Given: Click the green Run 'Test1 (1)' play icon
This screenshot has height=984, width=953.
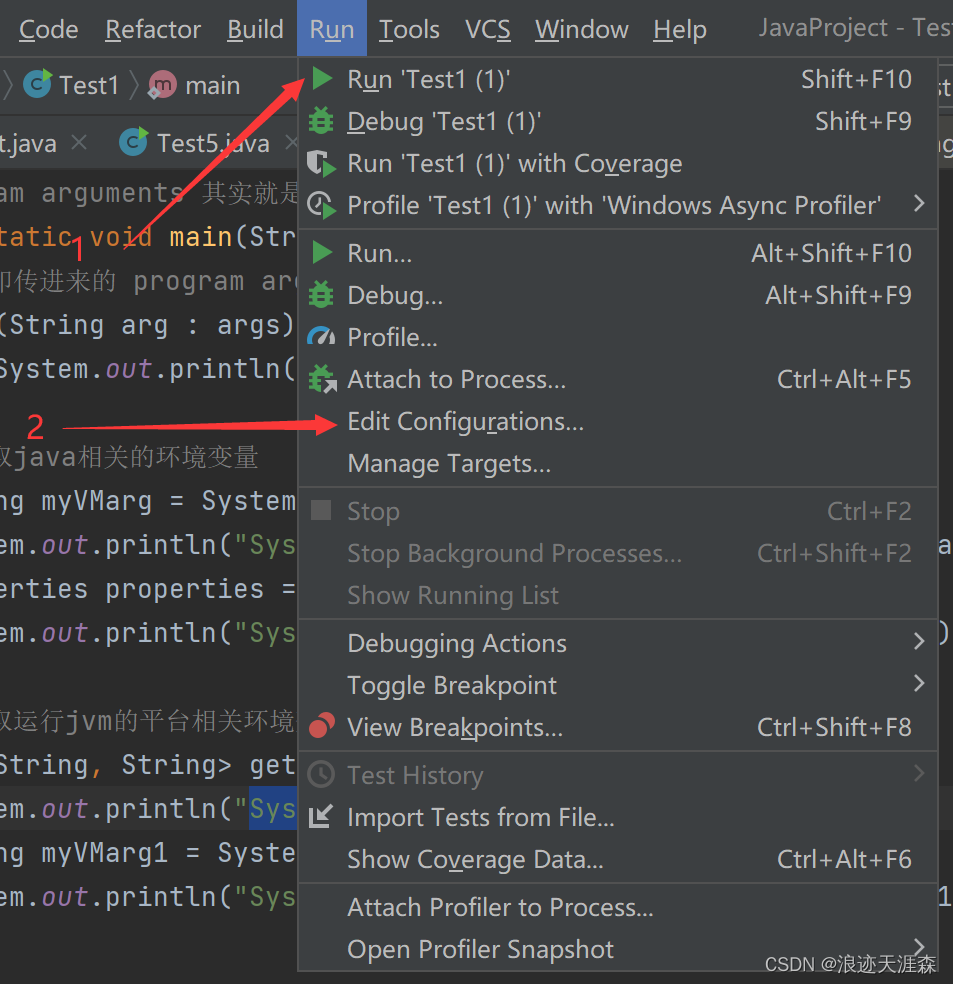Looking at the screenshot, I should click(x=322, y=79).
